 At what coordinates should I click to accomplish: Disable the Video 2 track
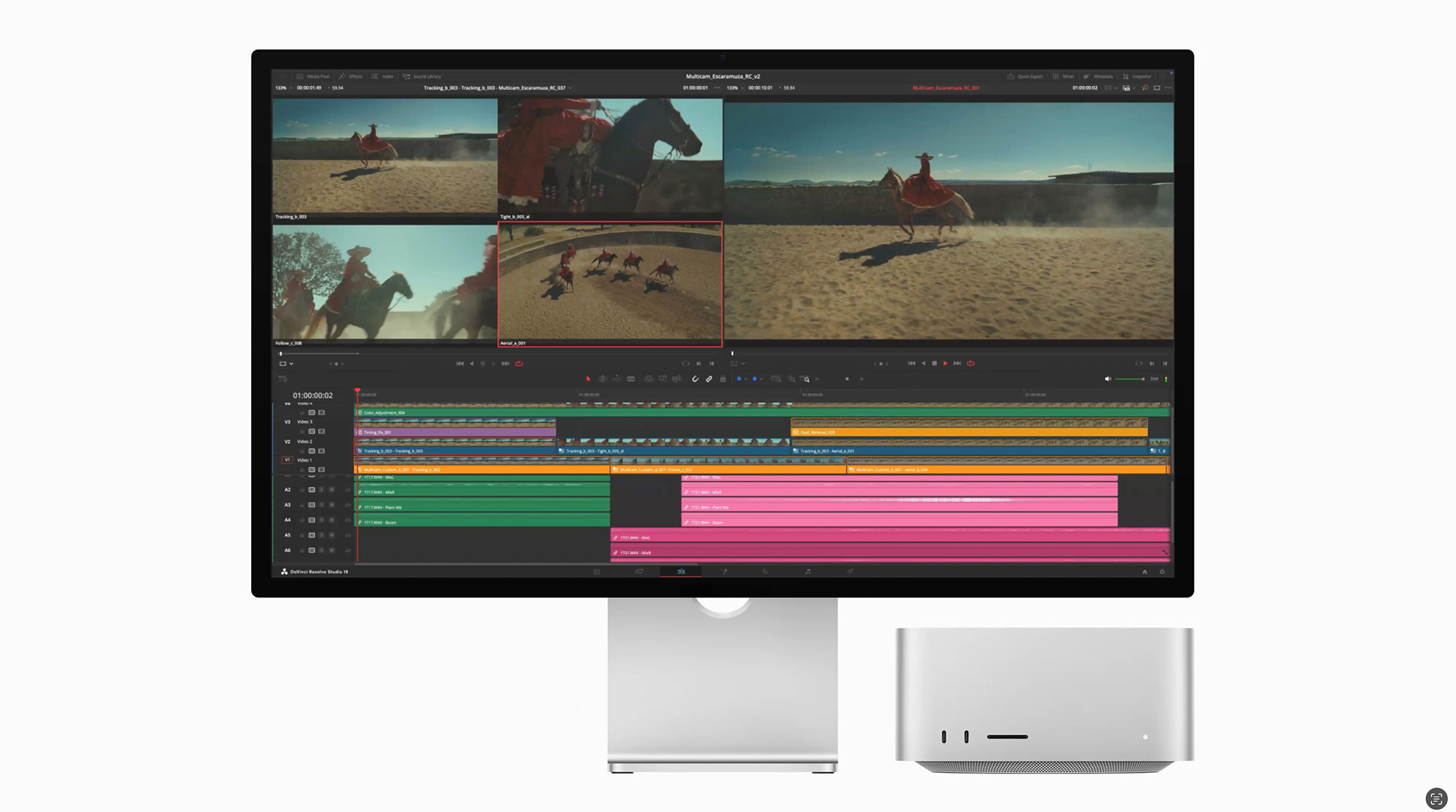click(x=321, y=451)
